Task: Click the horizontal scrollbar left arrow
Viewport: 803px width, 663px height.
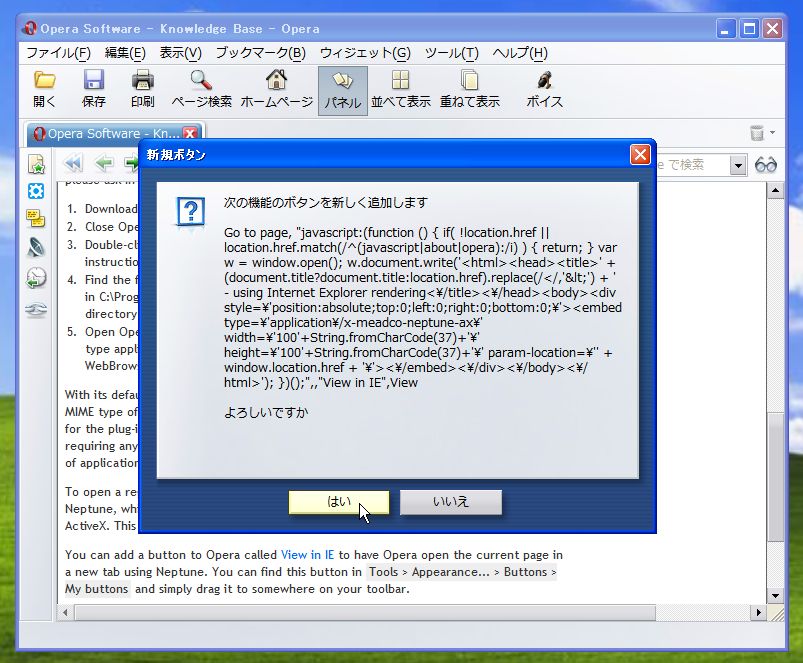Action: click(x=65, y=612)
